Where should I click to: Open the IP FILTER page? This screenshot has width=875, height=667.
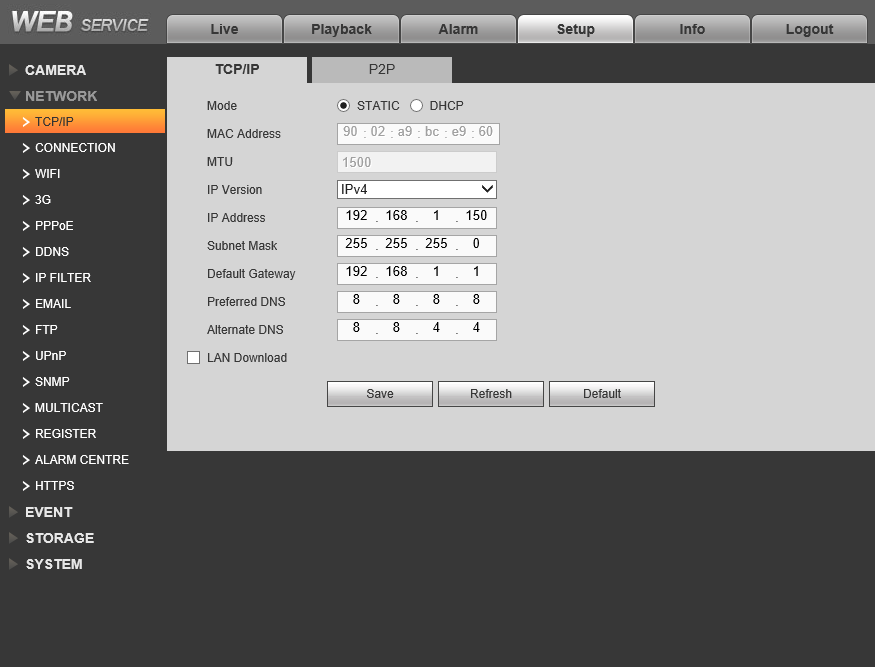click(x=62, y=277)
